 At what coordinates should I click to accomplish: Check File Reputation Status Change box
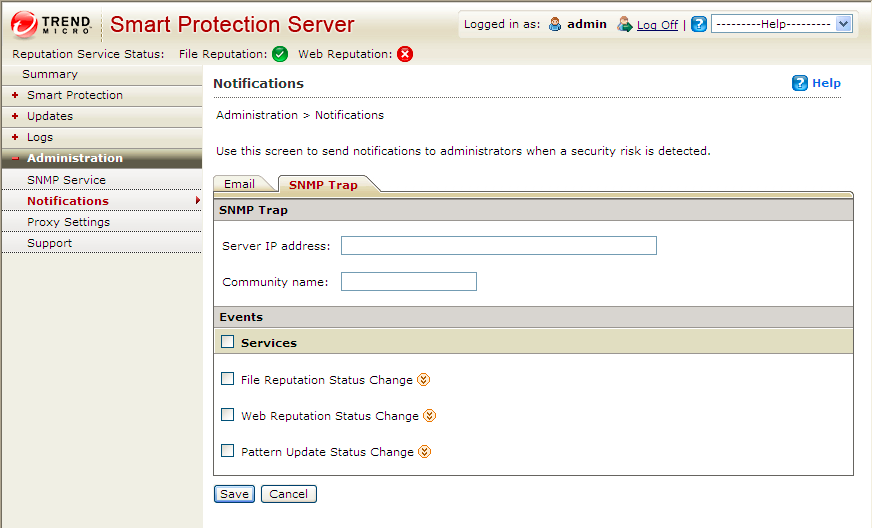pyautogui.click(x=228, y=379)
